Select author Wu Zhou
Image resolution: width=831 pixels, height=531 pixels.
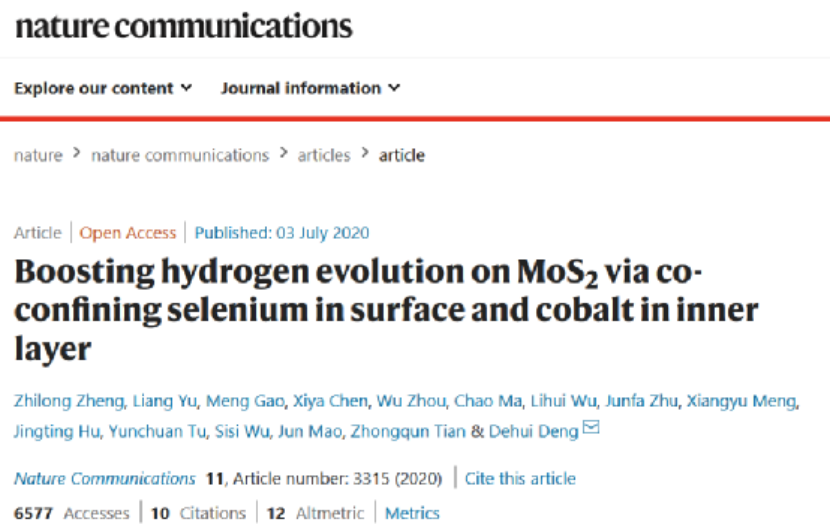[x=411, y=401]
